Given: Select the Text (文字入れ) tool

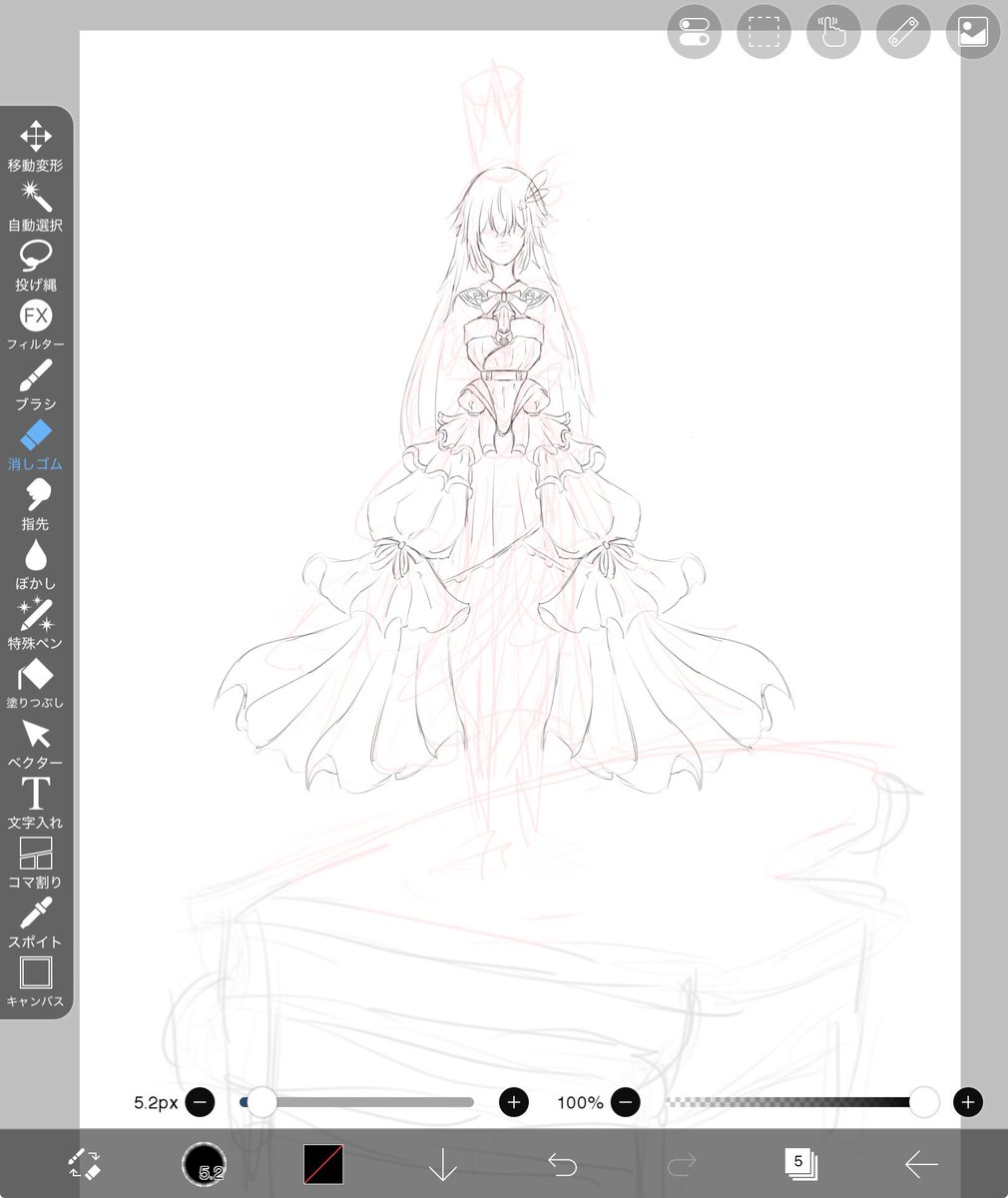Looking at the screenshot, I should coord(36,805).
